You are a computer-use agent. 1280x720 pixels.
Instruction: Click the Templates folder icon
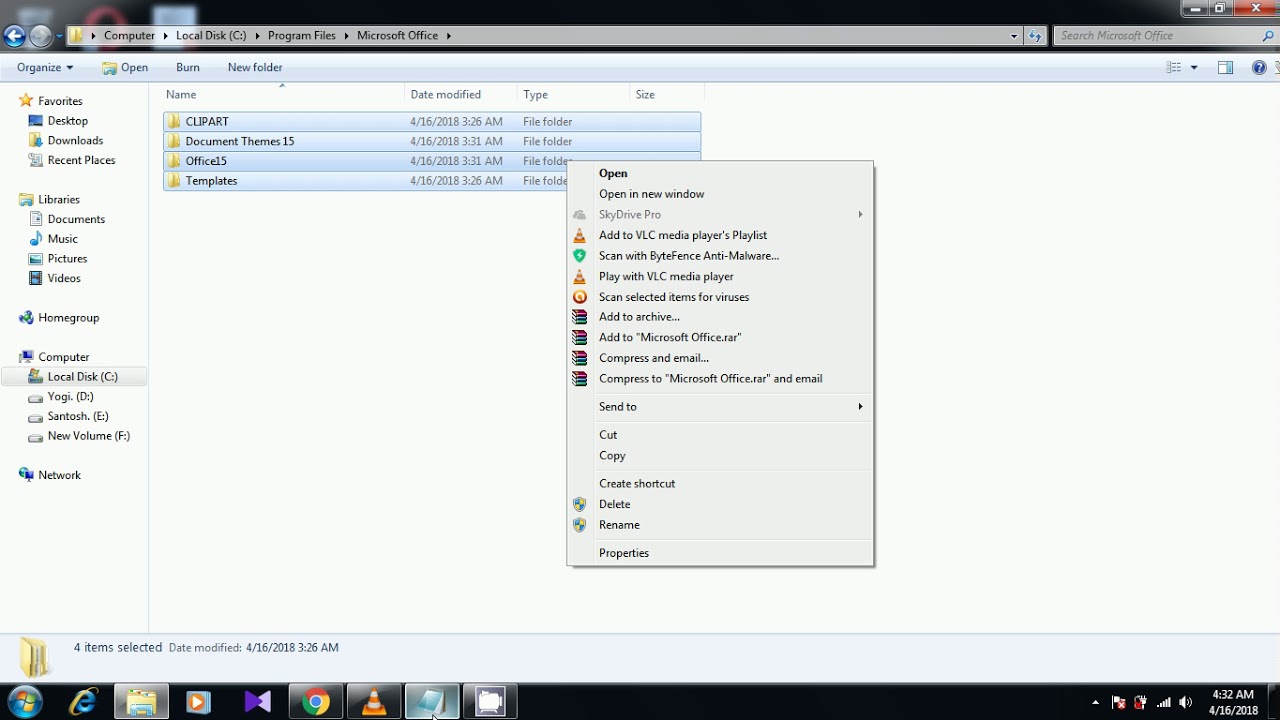point(174,181)
